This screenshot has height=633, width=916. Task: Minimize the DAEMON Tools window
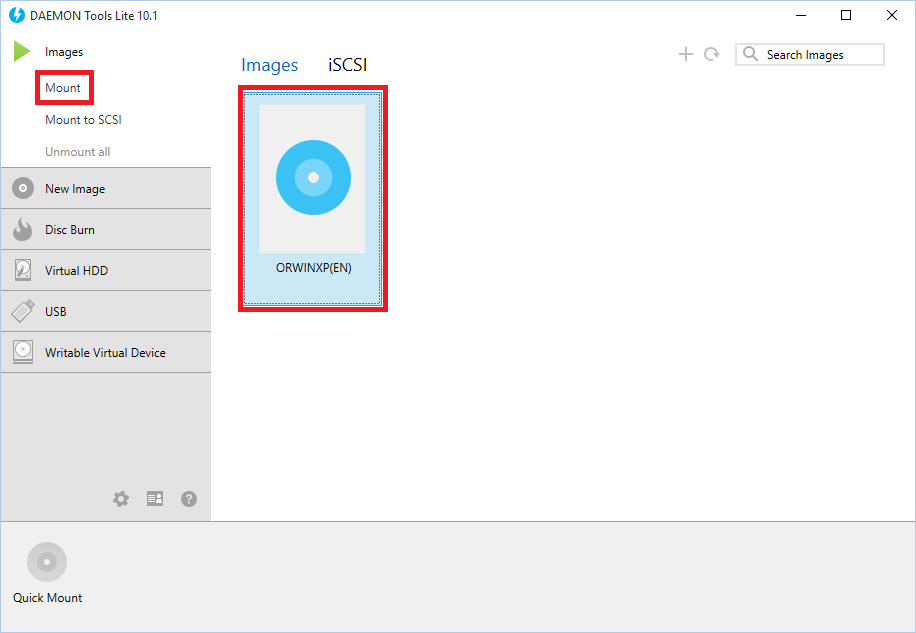pos(801,15)
